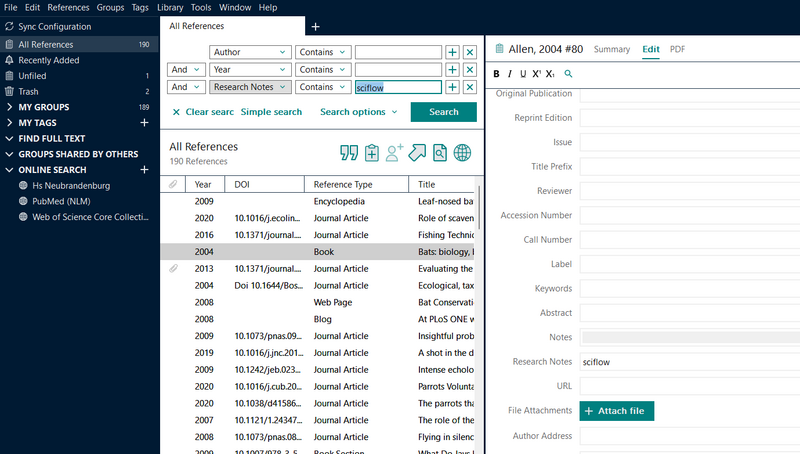Open the Insert Citation quote-marks icon

click(x=349, y=153)
